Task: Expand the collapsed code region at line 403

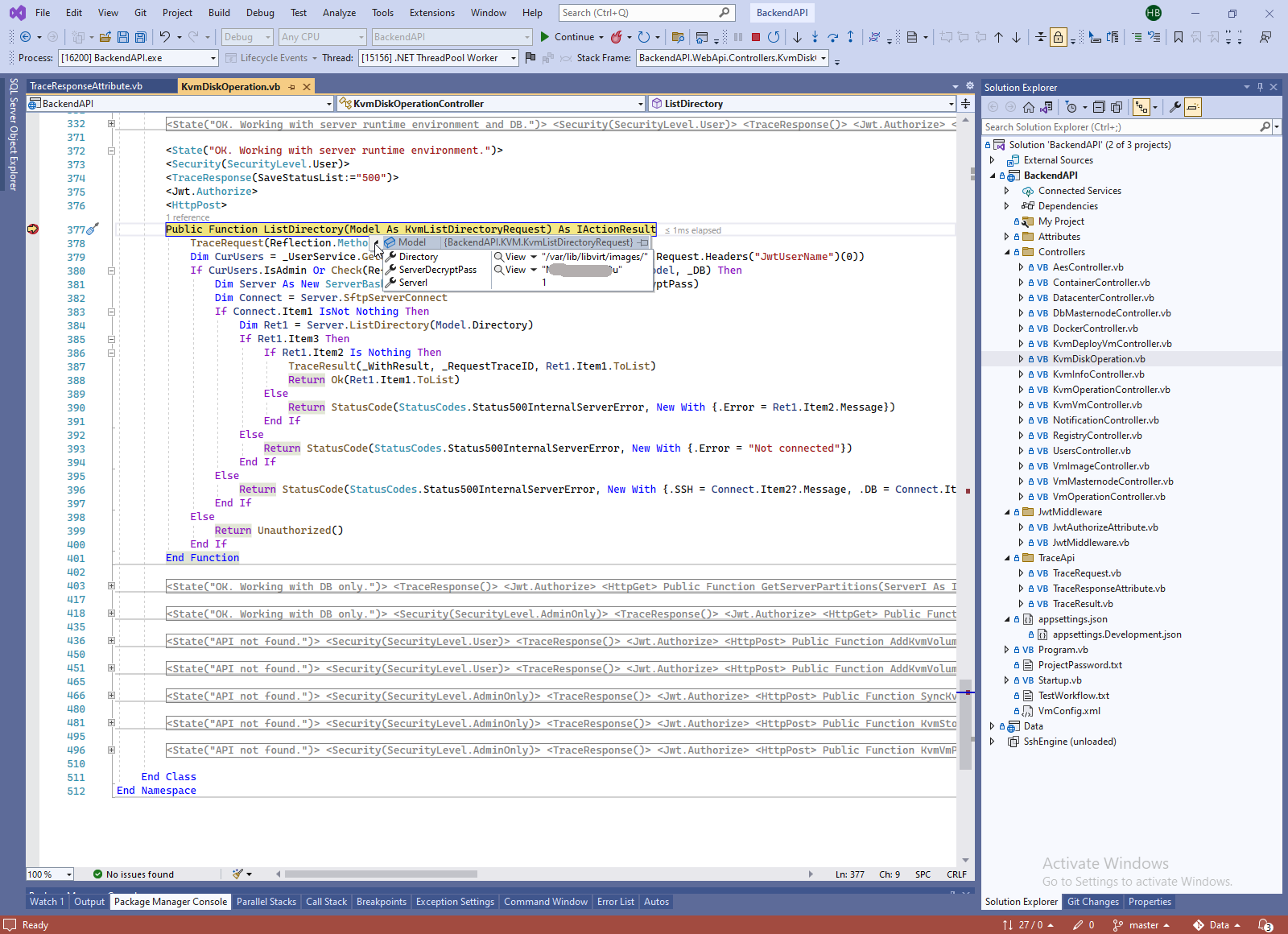Action: pos(111,586)
